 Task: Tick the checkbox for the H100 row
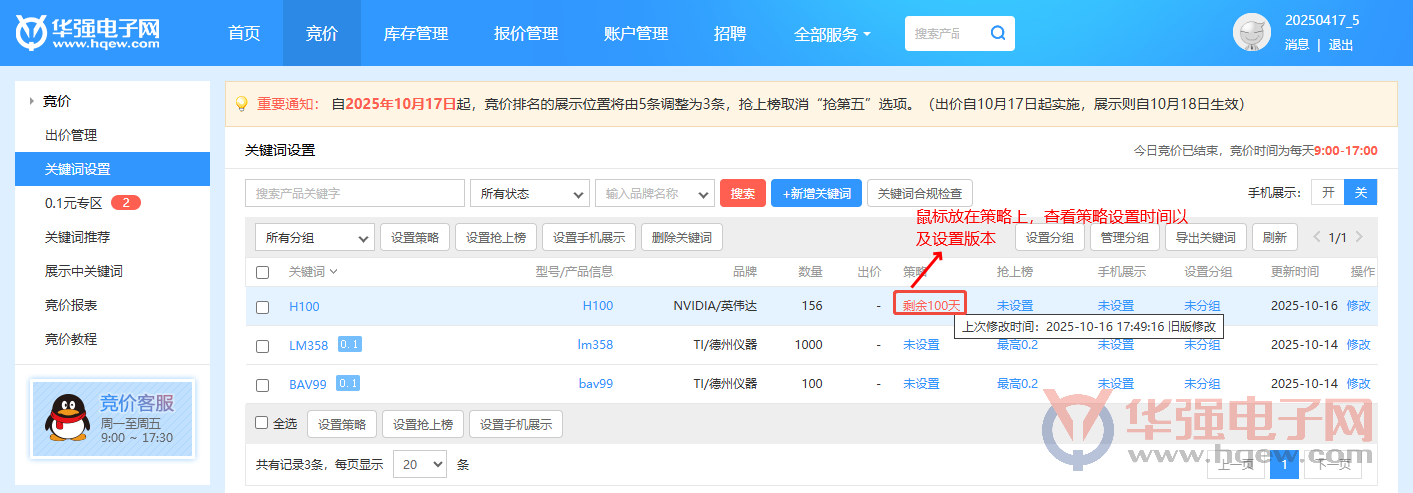click(x=262, y=307)
